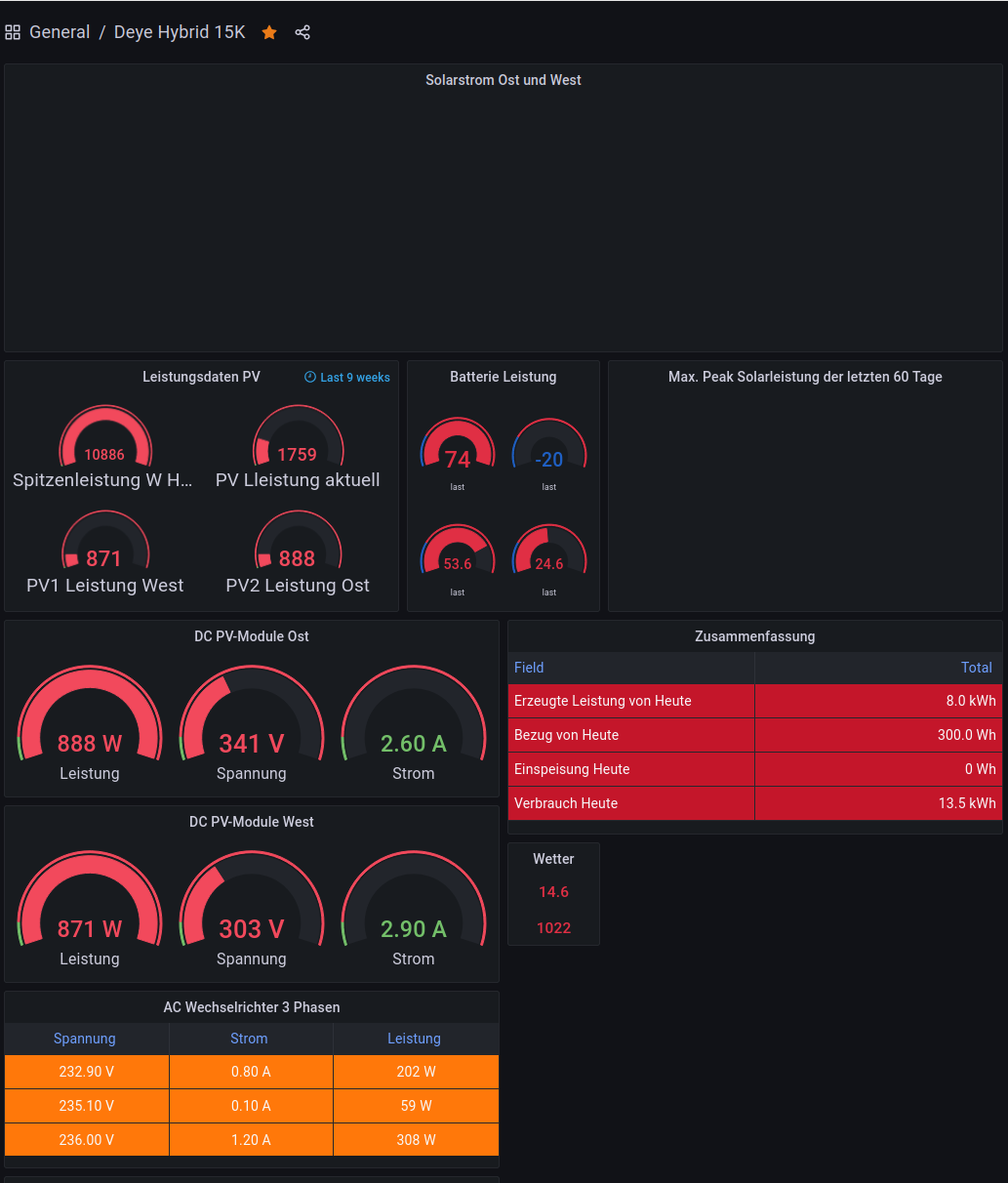Image resolution: width=1008 pixels, height=1183 pixels.
Task: Select the battery gauge showing 74
Action: pos(458,448)
